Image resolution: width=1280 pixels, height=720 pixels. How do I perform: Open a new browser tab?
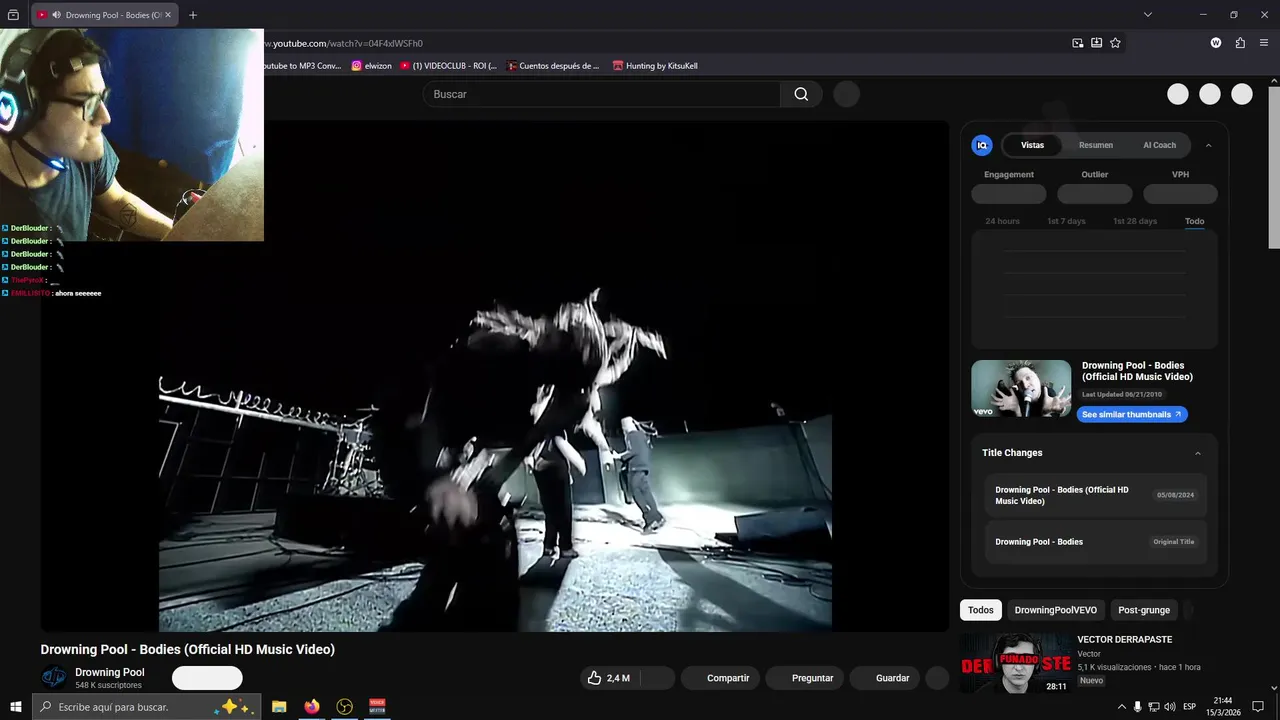(x=193, y=15)
